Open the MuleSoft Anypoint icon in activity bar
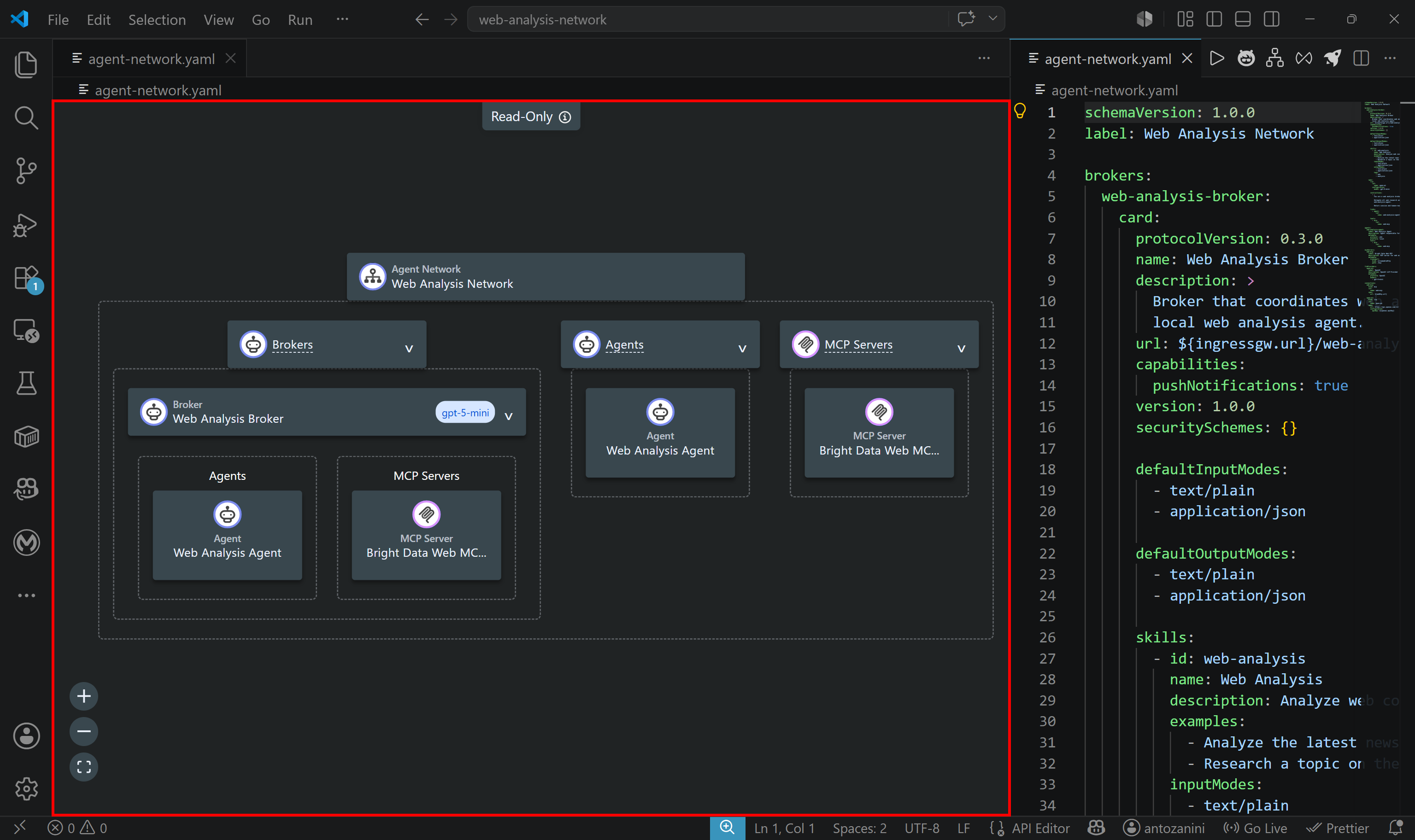Image resolution: width=1415 pixels, height=840 pixels. click(26, 542)
